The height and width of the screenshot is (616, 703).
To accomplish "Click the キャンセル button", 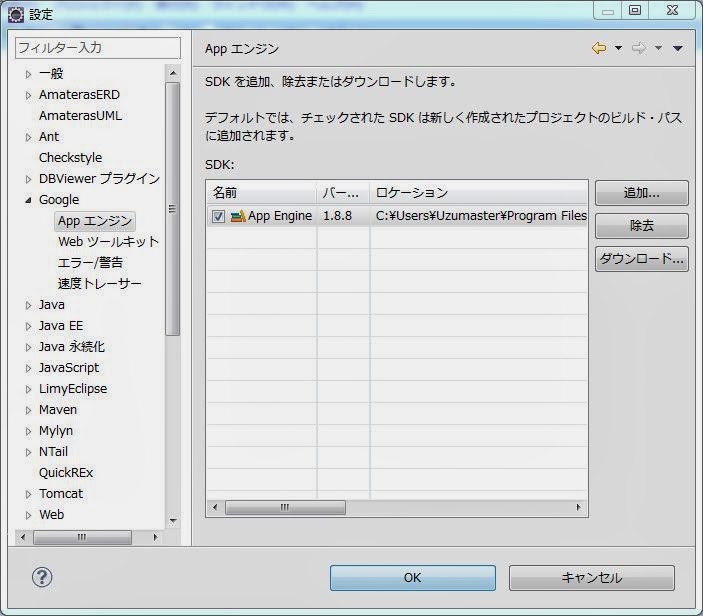I will point(591,577).
